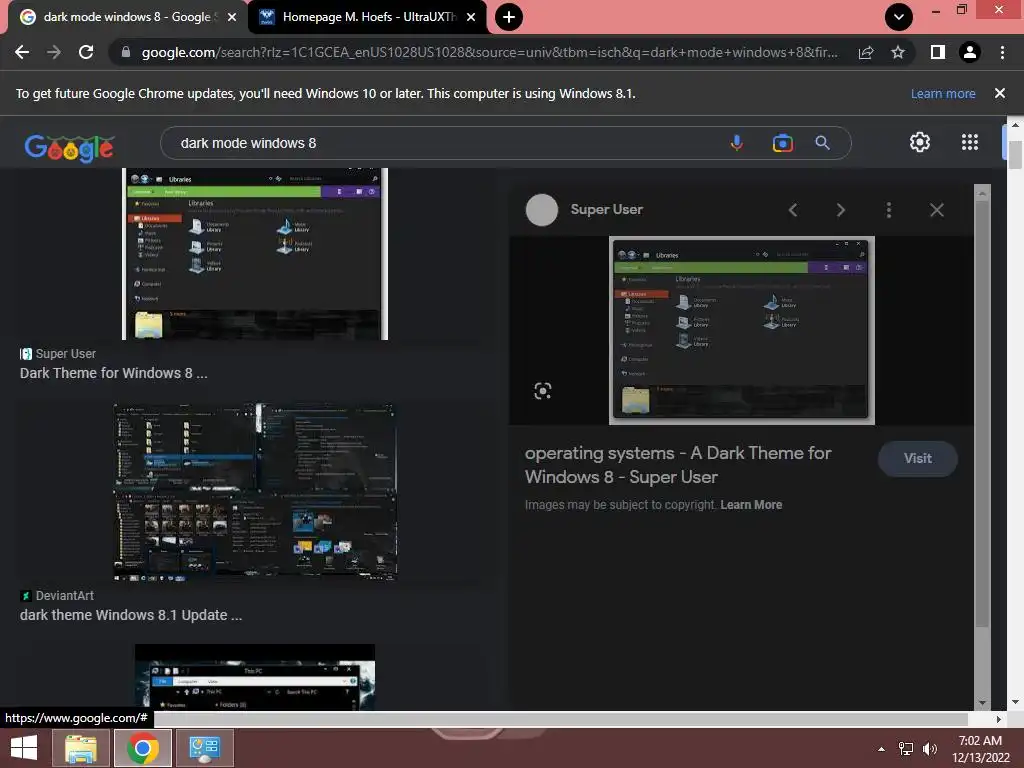This screenshot has height=768, width=1024.
Task: Open the enlarged preview image
Action: point(741,330)
